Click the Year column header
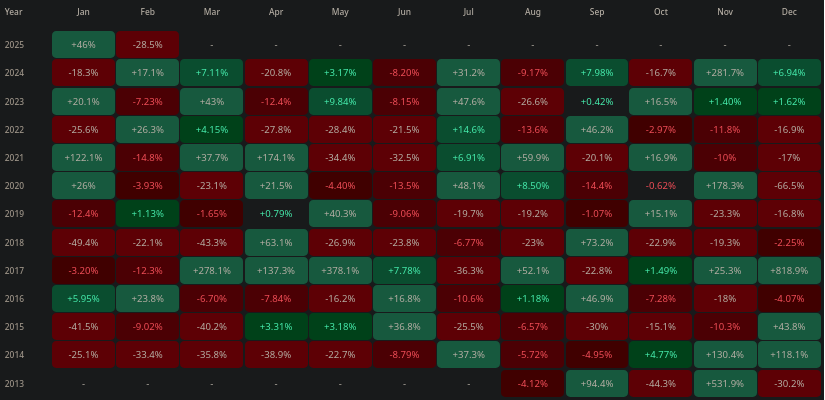The height and width of the screenshot is (400, 825). point(13,12)
